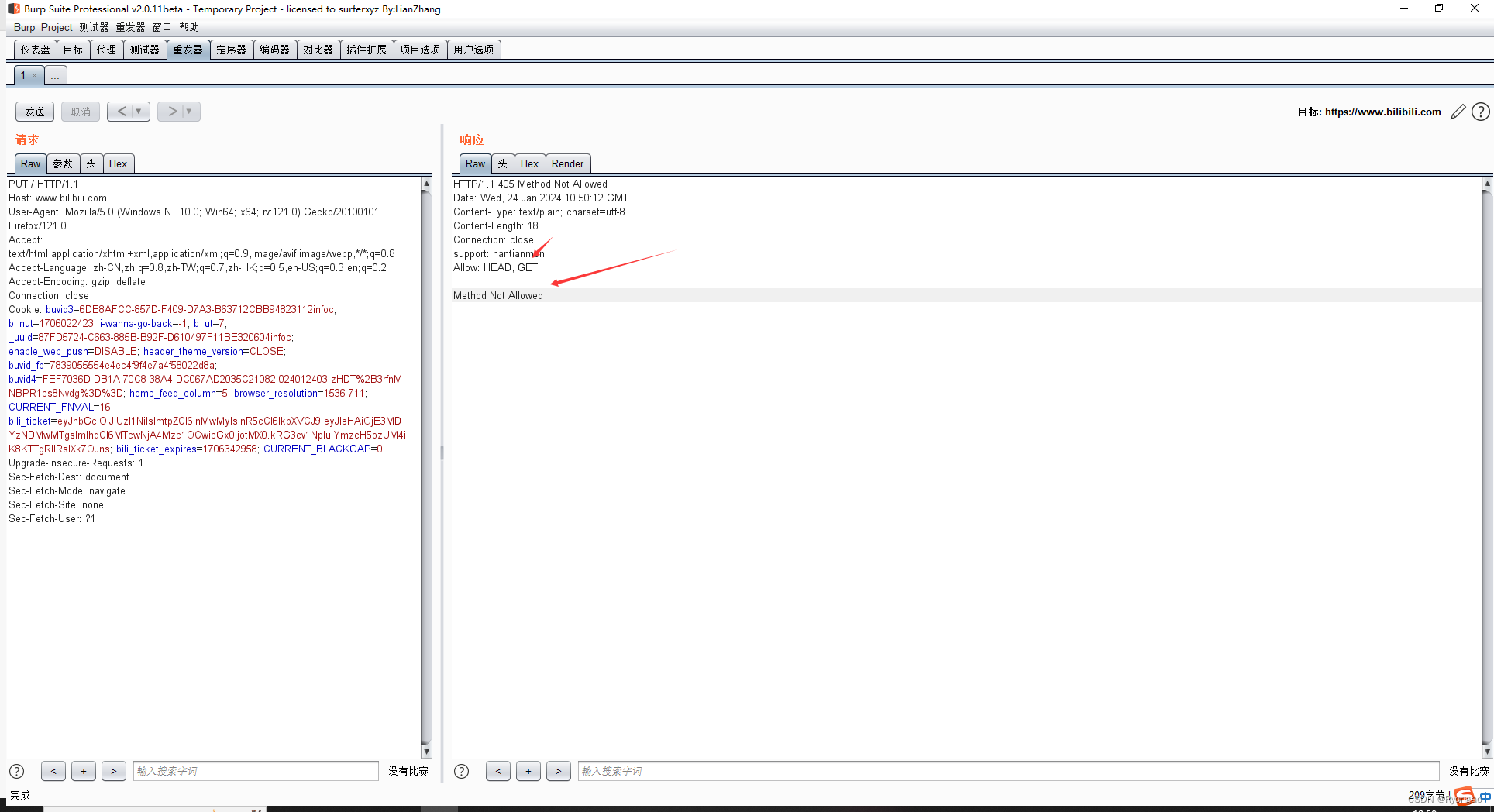This screenshot has width=1494, height=812.
Task: Open the 插件扩展 extender tab
Action: pyautogui.click(x=367, y=50)
